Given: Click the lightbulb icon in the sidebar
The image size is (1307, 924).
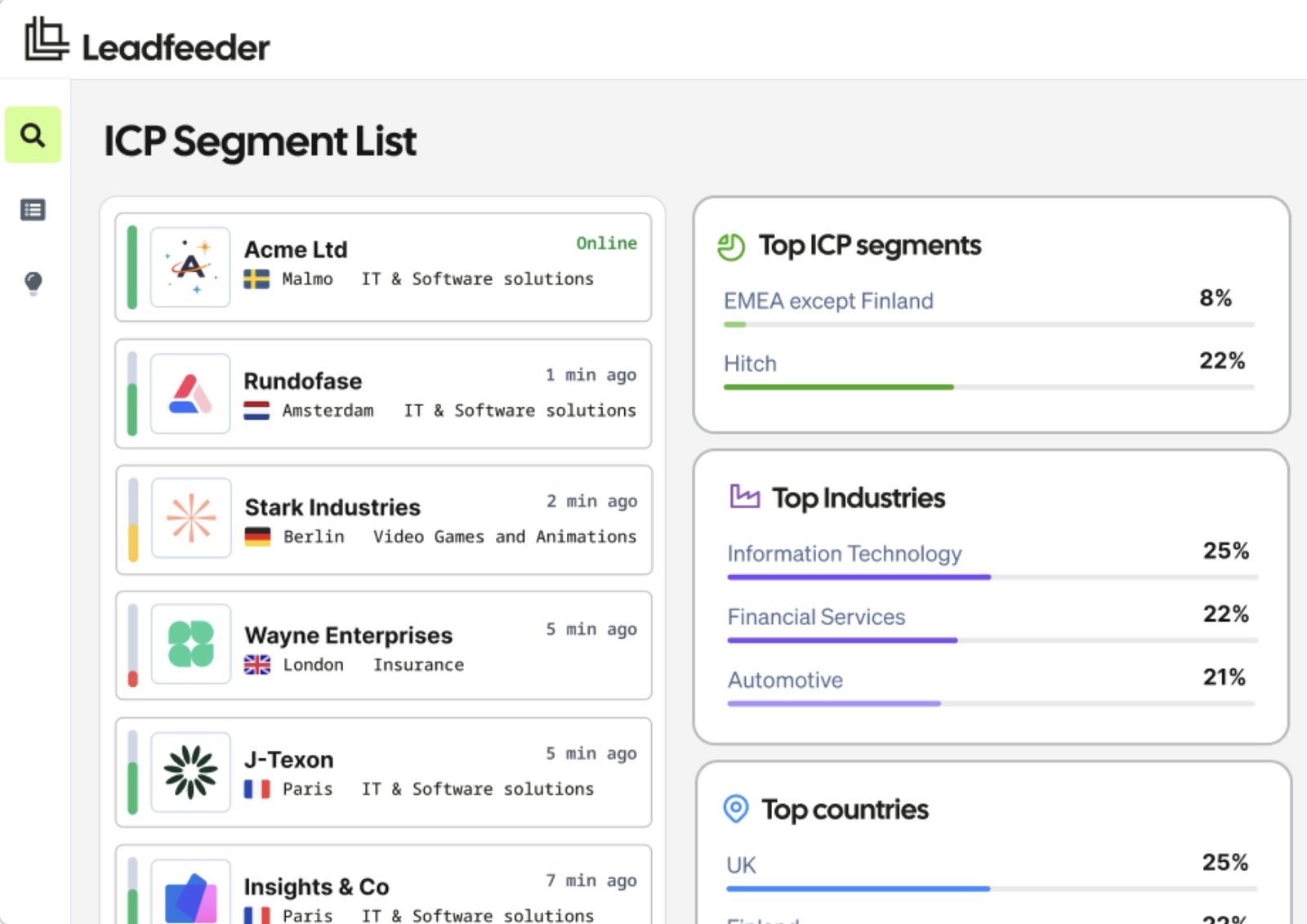Looking at the screenshot, I should pyautogui.click(x=33, y=283).
